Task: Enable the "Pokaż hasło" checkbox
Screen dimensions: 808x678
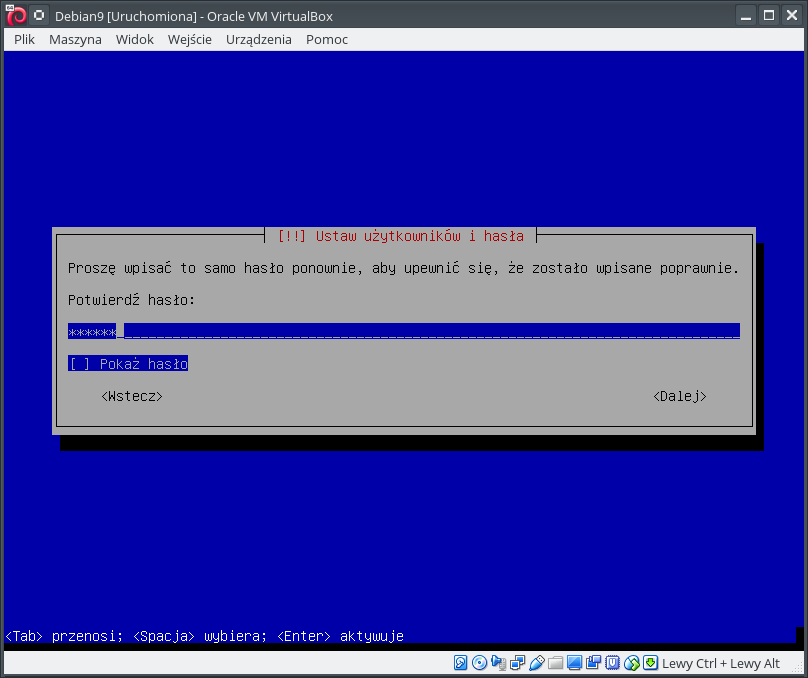Action: (x=79, y=364)
